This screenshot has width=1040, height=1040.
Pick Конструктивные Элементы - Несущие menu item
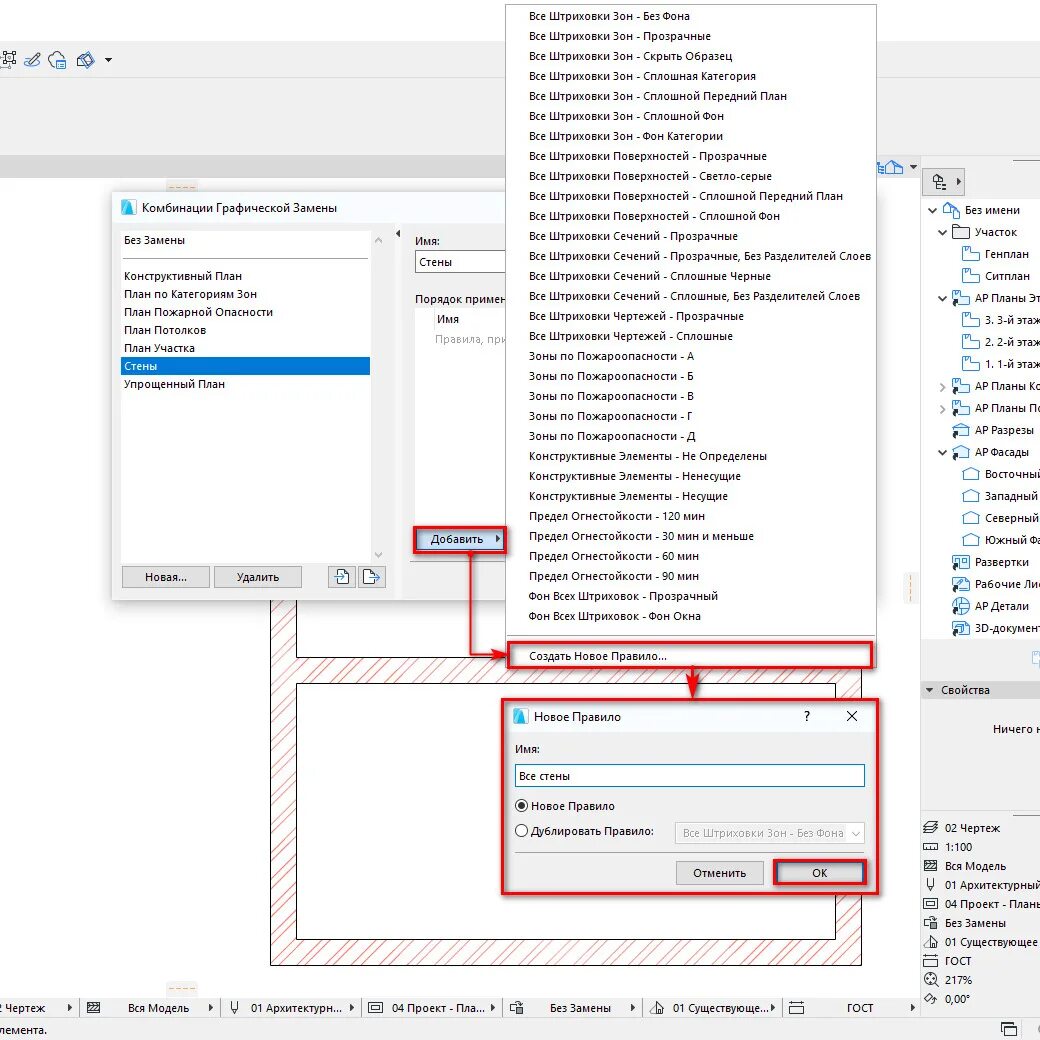point(690,496)
